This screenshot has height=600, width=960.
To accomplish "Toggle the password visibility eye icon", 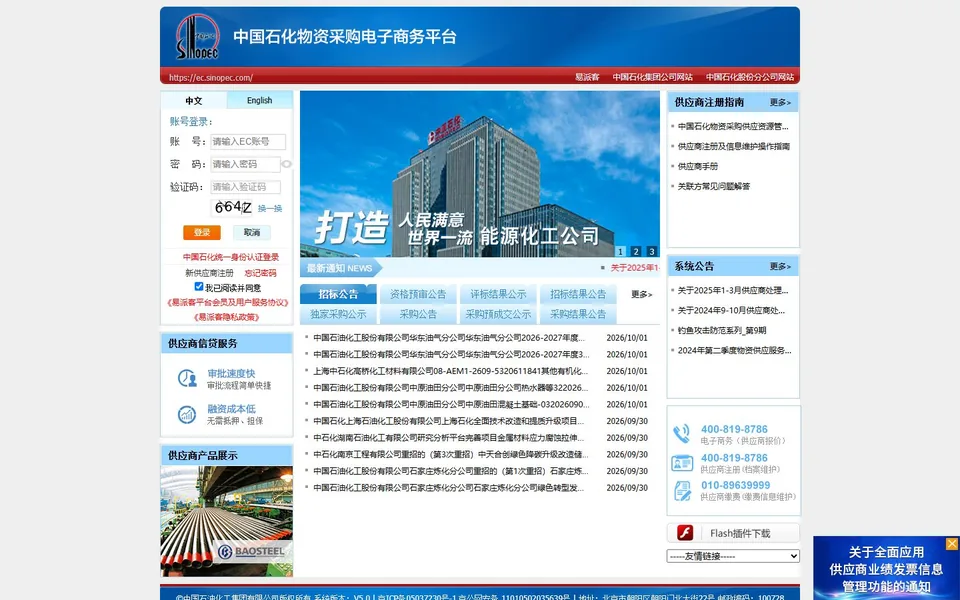I will click(287, 164).
